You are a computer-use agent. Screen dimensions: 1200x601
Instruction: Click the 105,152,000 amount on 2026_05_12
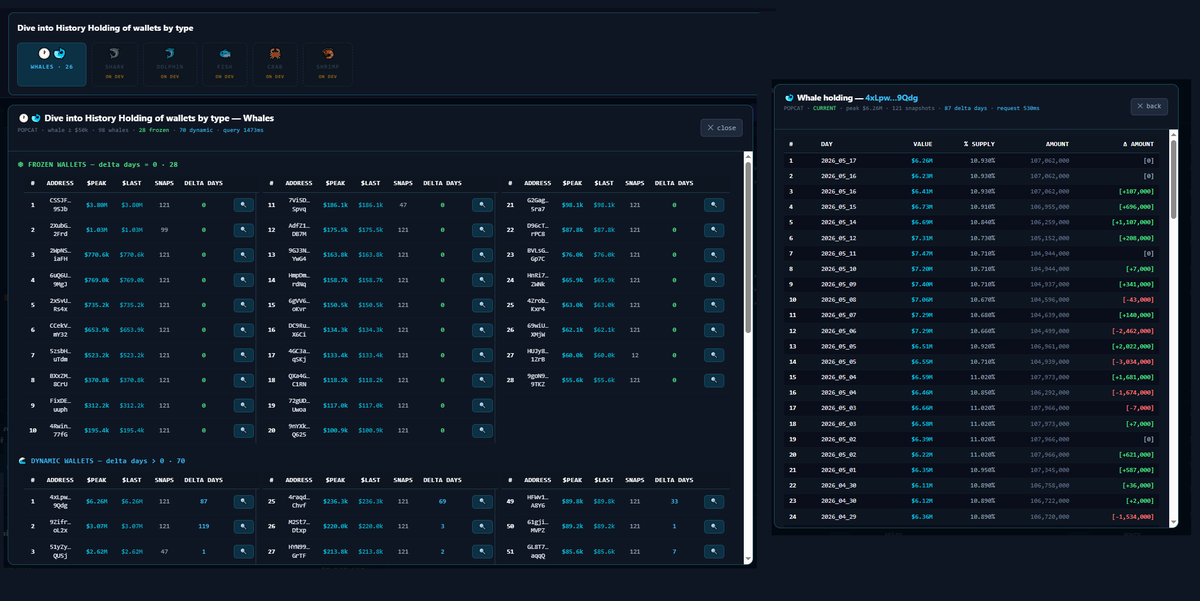[1050, 238]
